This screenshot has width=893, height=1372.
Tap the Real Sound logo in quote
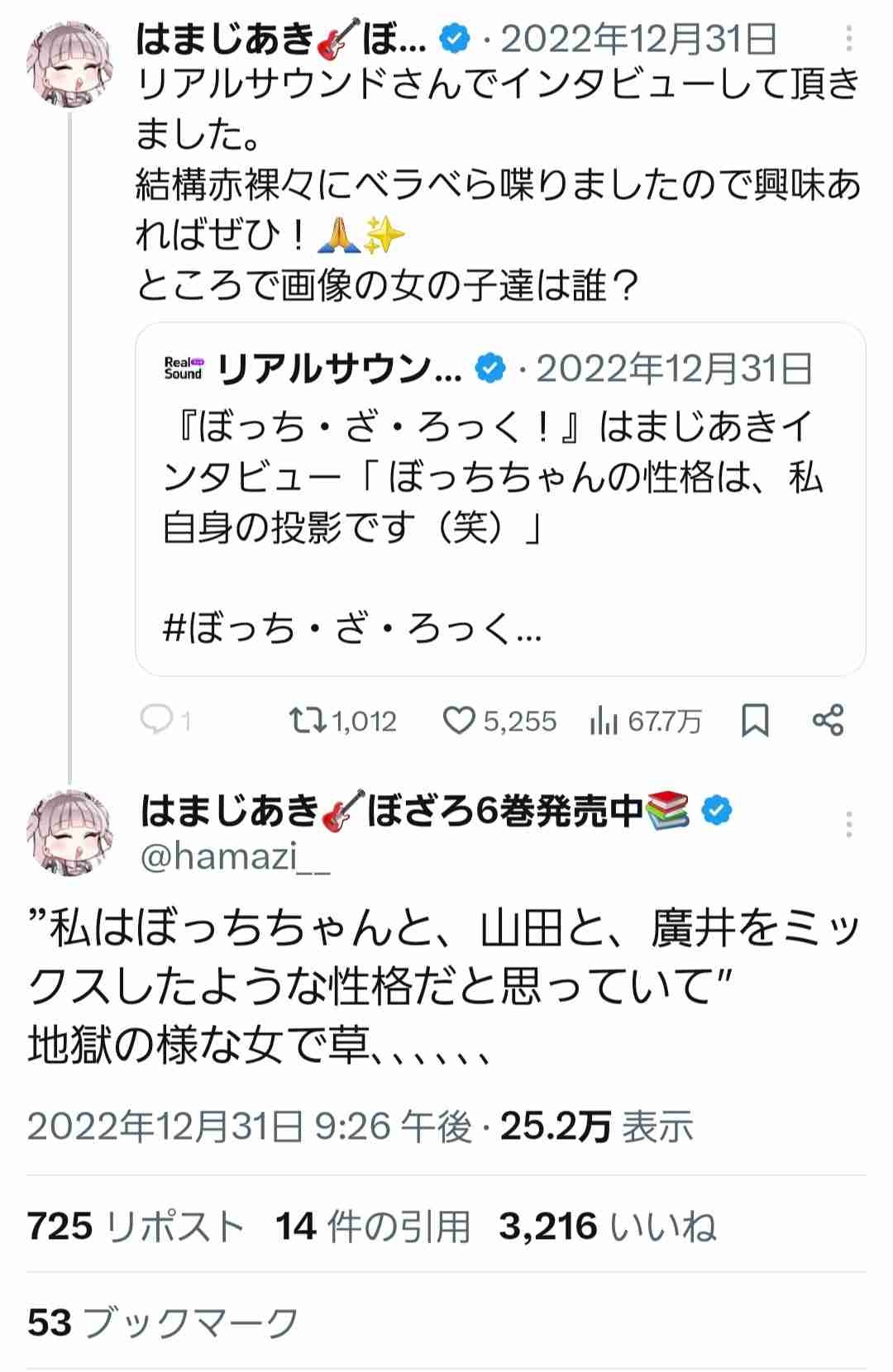pos(184,368)
